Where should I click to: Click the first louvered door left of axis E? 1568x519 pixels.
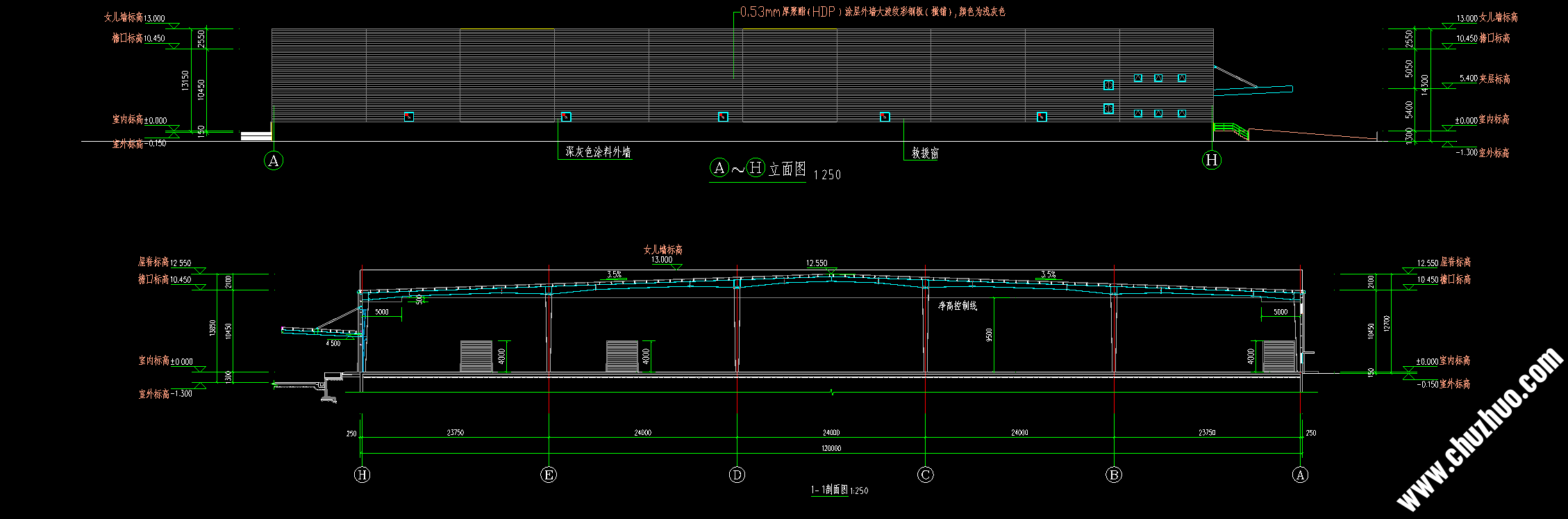pos(476,356)
